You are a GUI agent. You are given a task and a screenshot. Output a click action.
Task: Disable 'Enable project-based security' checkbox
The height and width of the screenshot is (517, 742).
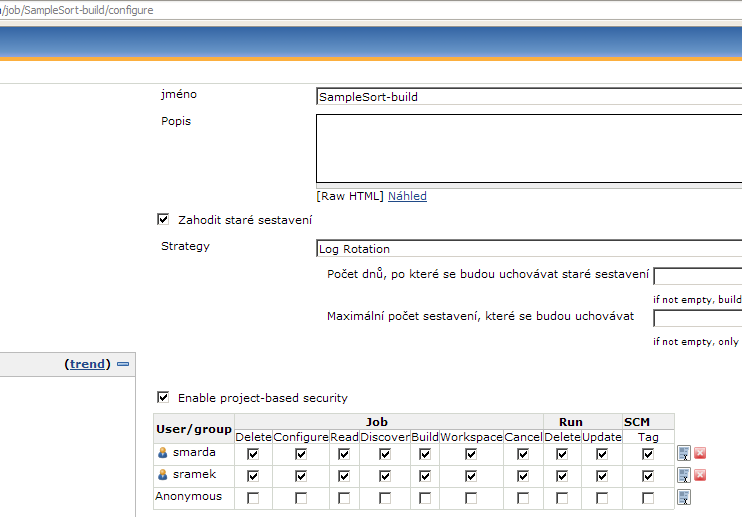163,397
